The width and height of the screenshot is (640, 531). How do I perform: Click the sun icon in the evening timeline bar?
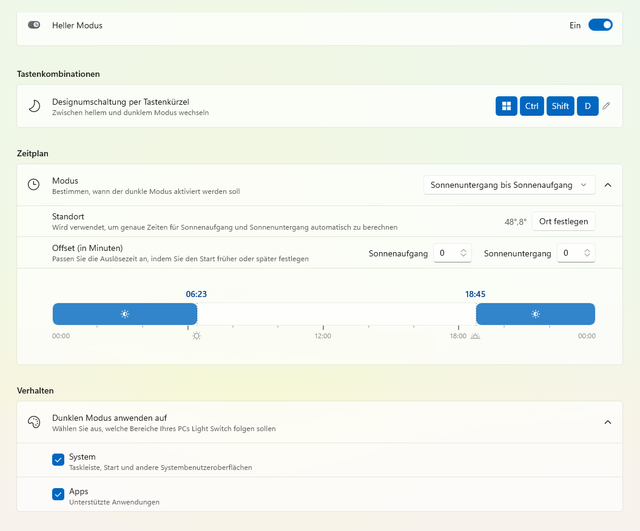(x=536, y=314)
